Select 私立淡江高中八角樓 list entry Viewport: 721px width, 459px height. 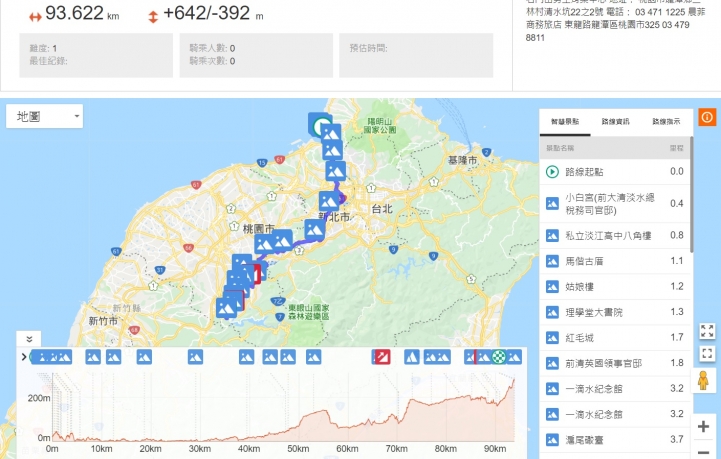click(x=615, y=235)
